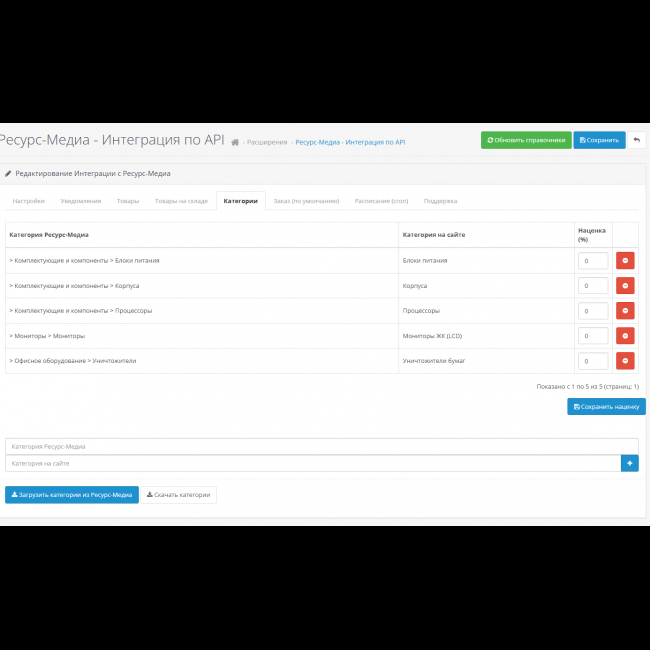Click Сохранить наценку button
This screenshot has height=650, width=650.
click(x=606, y=406)
